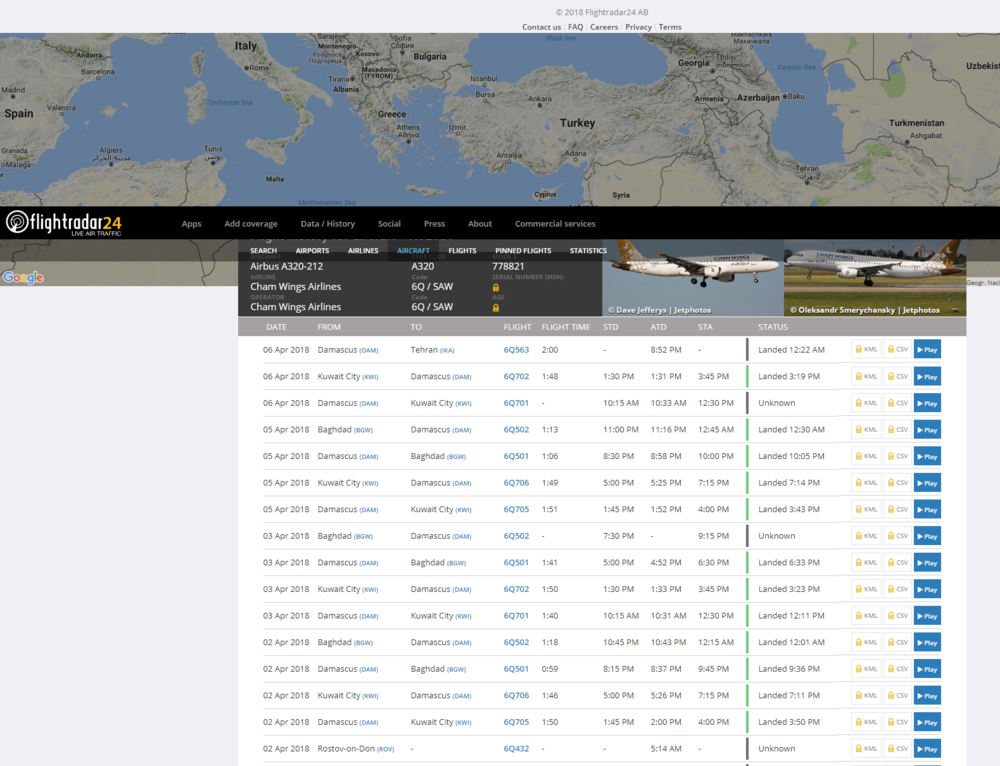Click the lock icon beside Serial Number
This screenshot has height=766, width=1000.
495,286
